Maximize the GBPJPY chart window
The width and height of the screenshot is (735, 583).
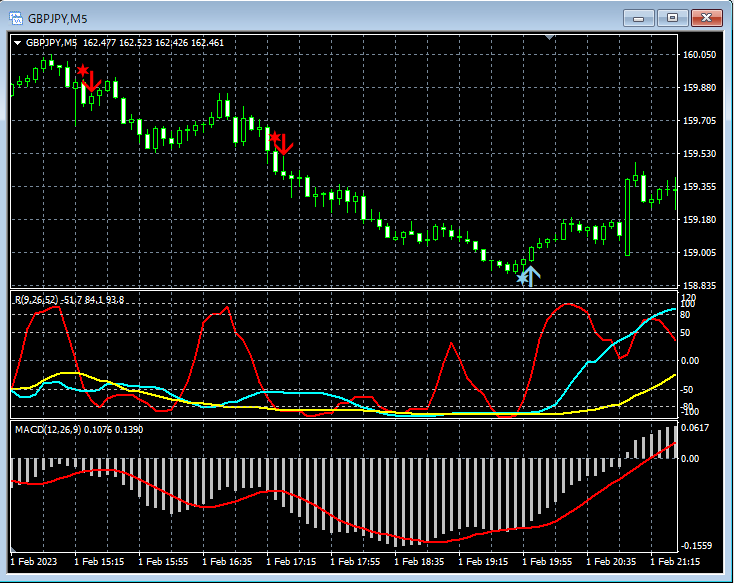[672, 18]
